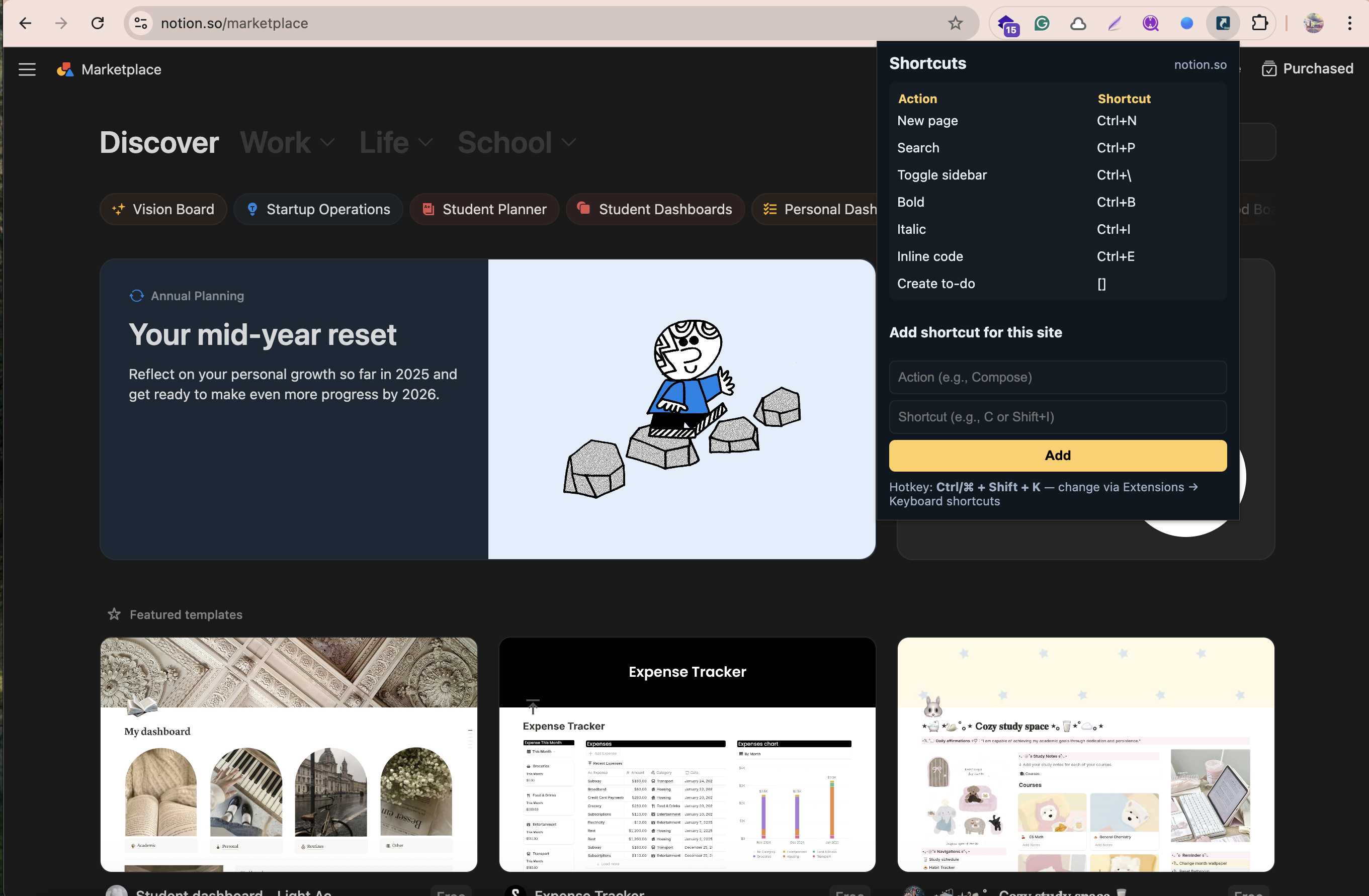Bookmark page with the star icon
Viewport: 1369px width, 896px height.
click(x=955, y=23)
